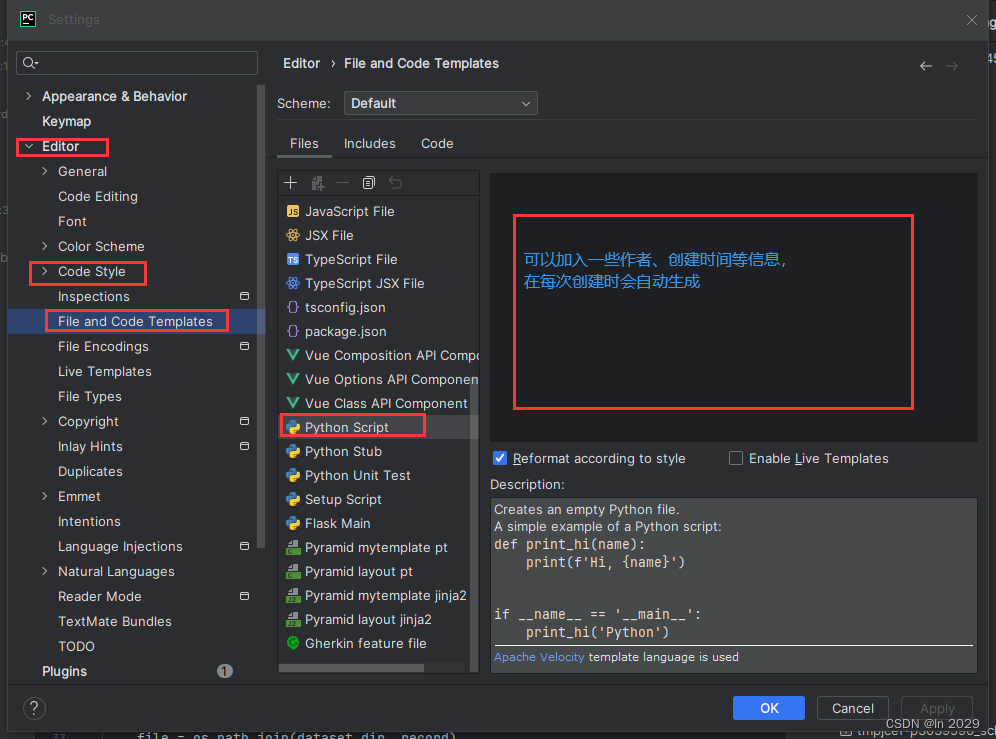Expand Appearance & Behavior section
The height and width of the screenshot is (739, 996).
tap(29, 96)
